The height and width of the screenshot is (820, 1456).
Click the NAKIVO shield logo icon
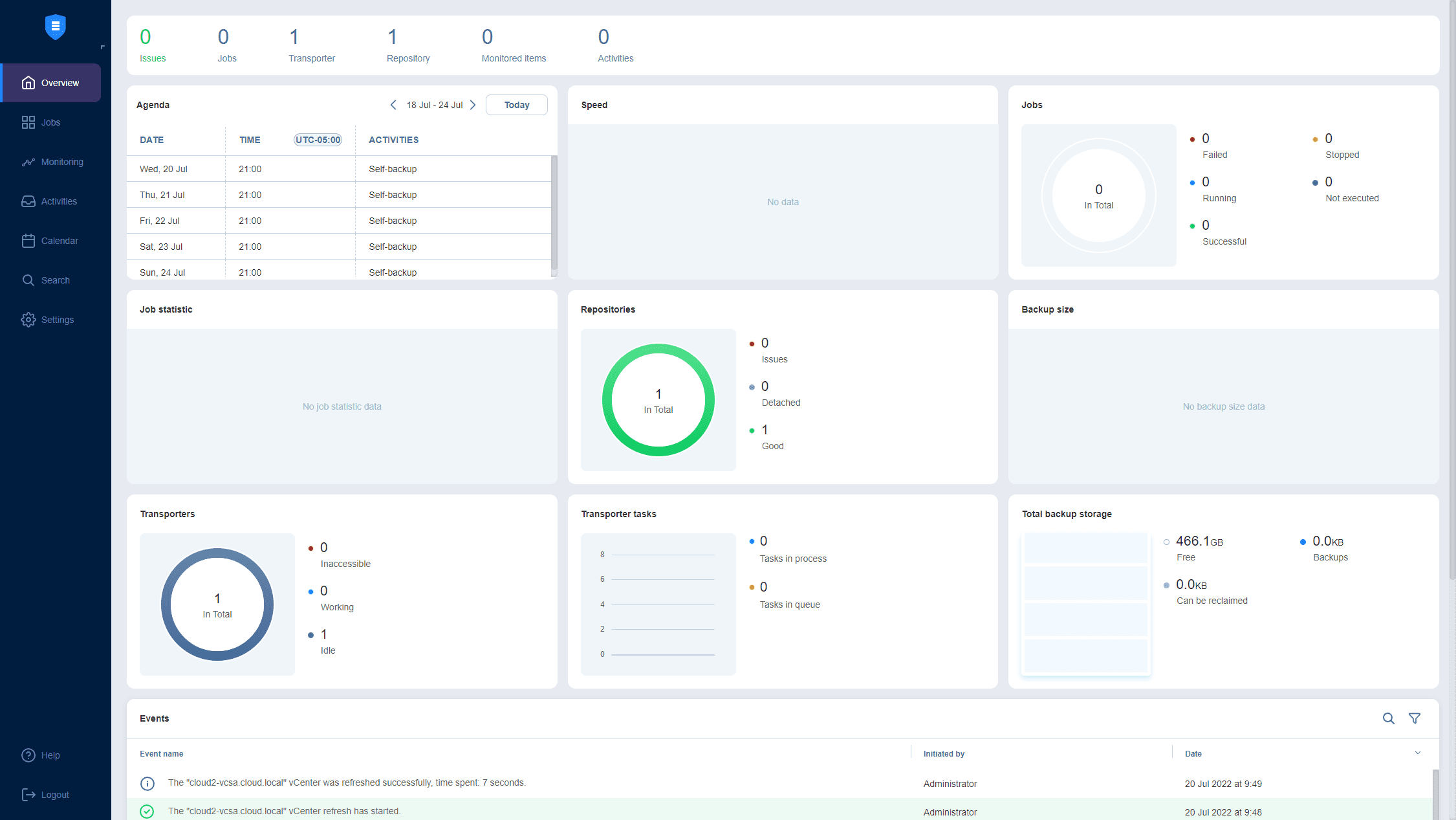56,27
